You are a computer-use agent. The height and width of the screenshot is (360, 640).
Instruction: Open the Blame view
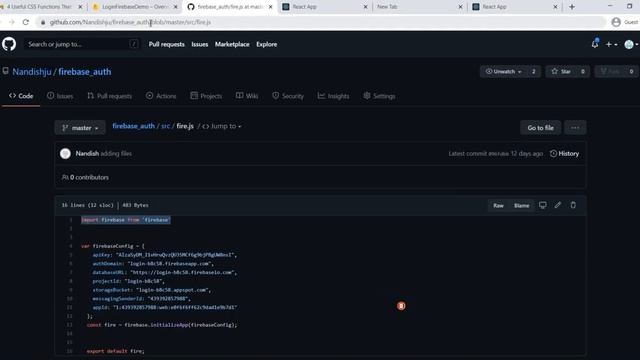click(521, 205)
